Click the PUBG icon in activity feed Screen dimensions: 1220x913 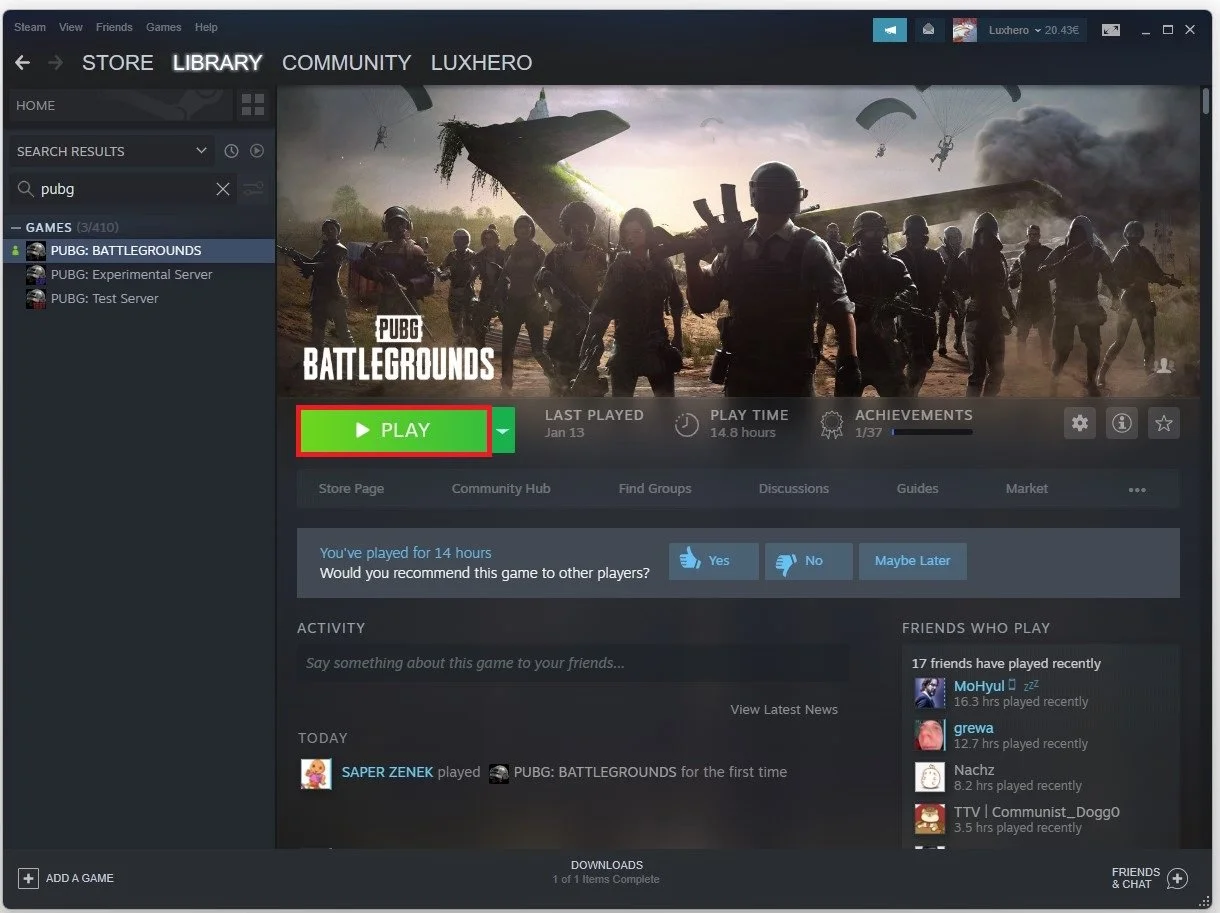pos(499,773)
